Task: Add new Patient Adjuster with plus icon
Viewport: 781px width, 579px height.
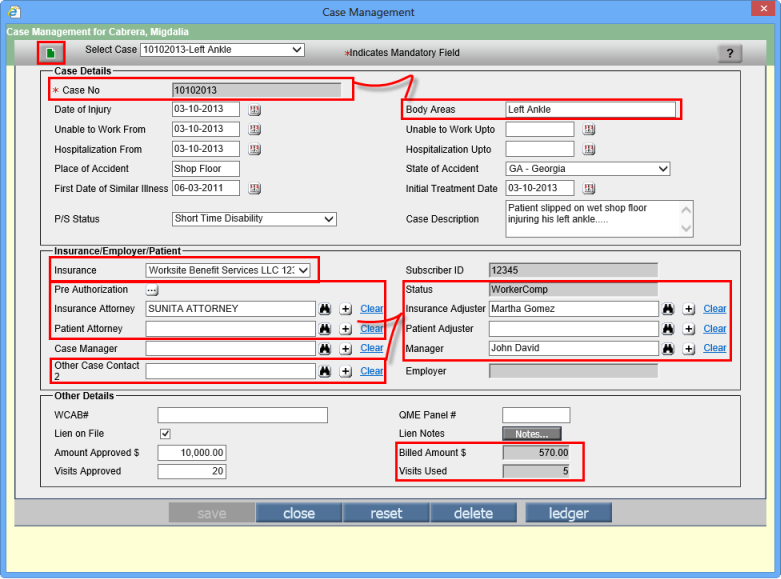Action: point(689,329)
